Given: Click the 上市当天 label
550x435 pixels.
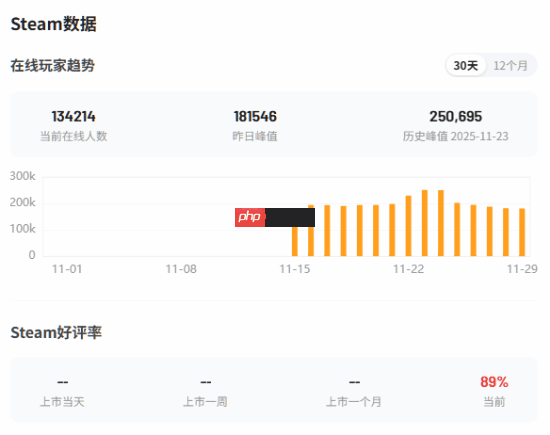Looking at the screenshot, I should [62, 402].
